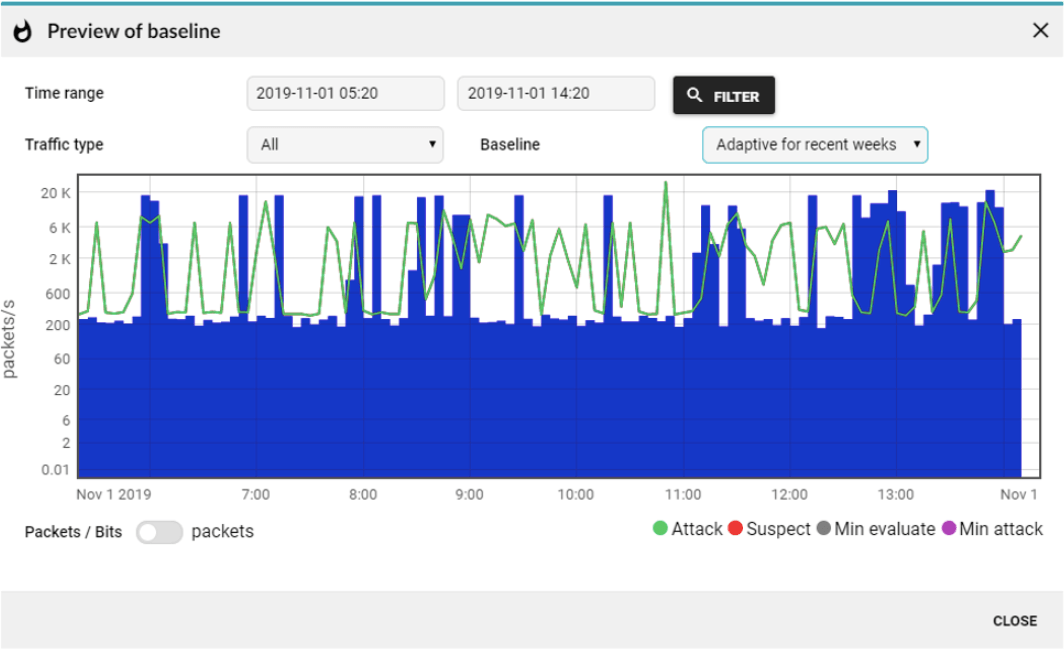Image resolution: width=1064 pixels, height=651 pixels.
Task: Open the Traffic type dropdown
Action: [x=344, y=145]
